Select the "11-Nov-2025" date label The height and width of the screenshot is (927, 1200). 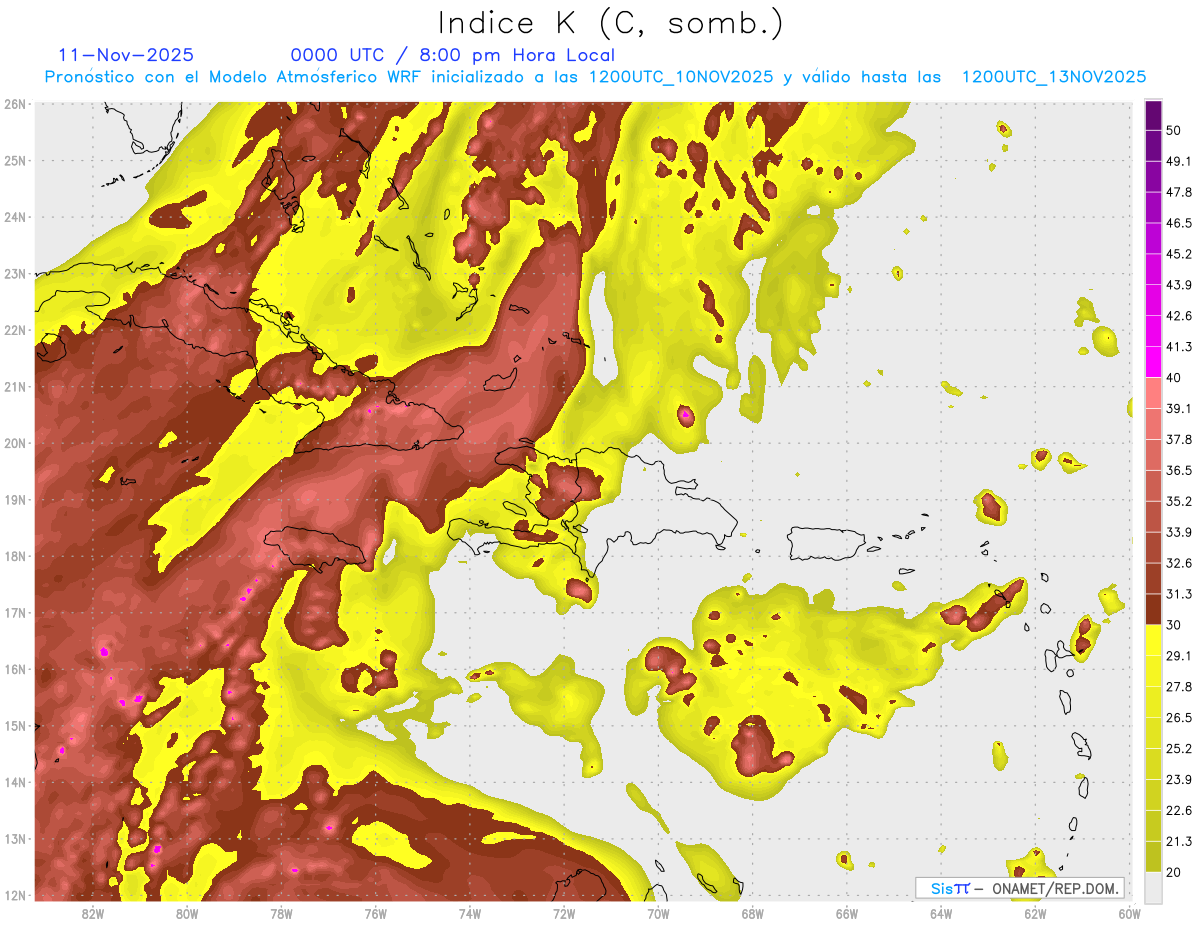coord(126,55)
